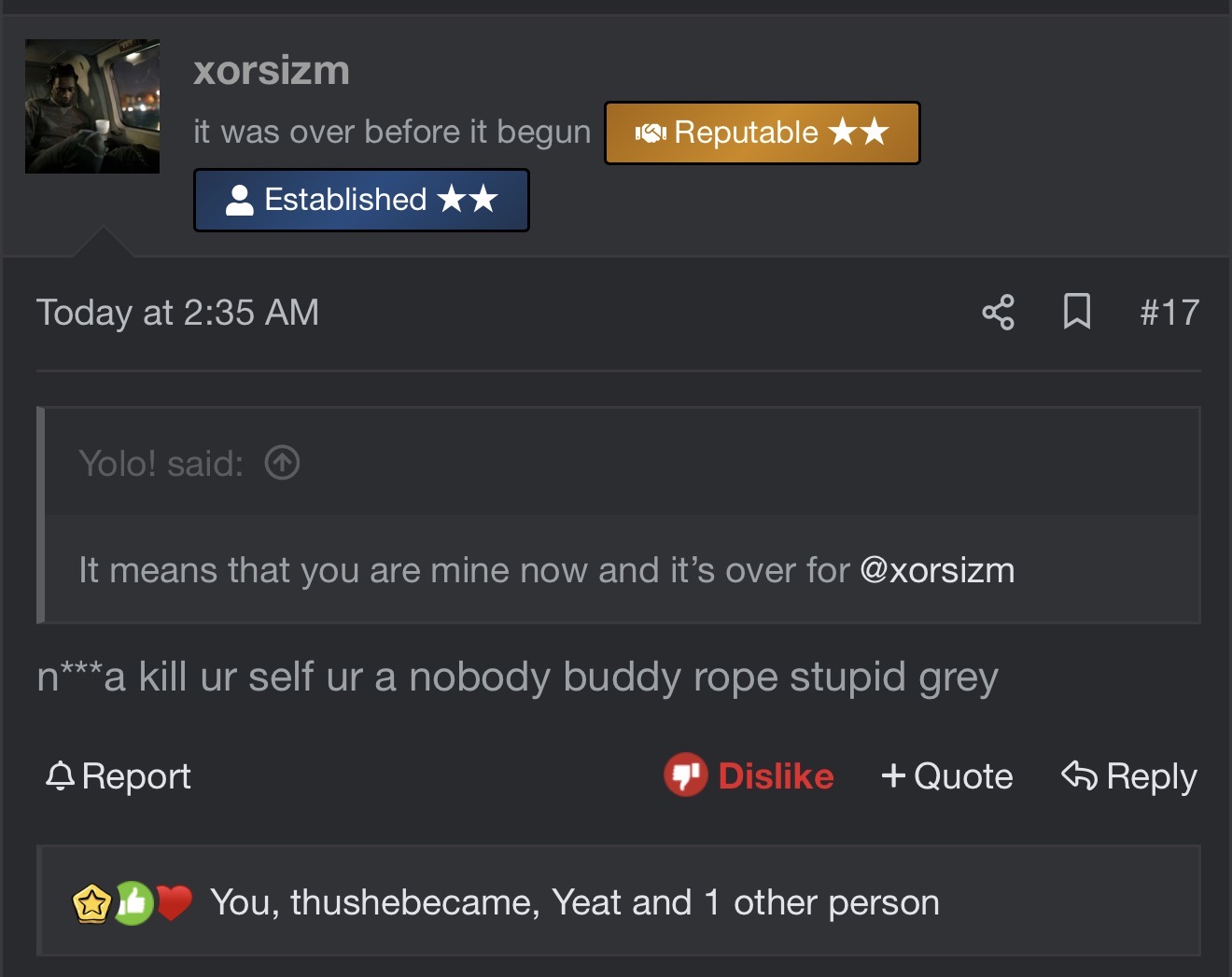Viewport: 1232px width, 977px height.
Task: Click the red thumbs-down Dislike icon
Action: [x=685, y=775]
